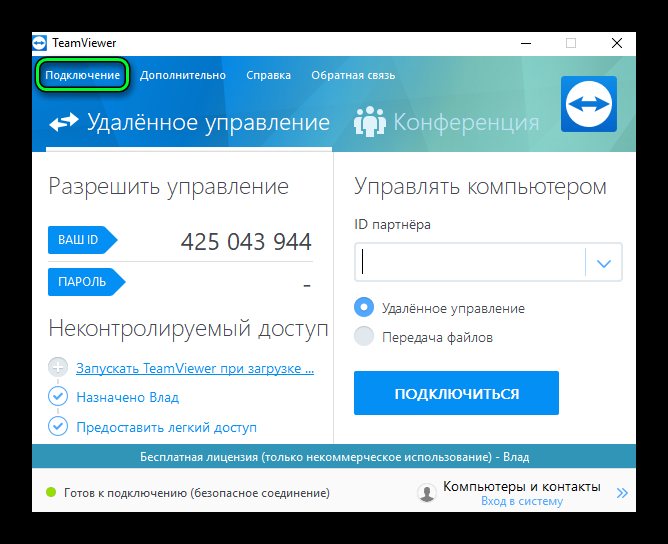This screenshot has width=668, height=544.
Task: Click the password dash value
Action: (x=307, y=285)
